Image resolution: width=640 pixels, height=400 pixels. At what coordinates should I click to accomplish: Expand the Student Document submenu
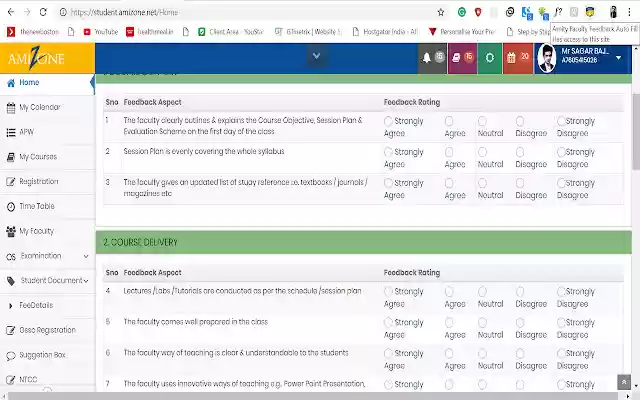[86, 281]
